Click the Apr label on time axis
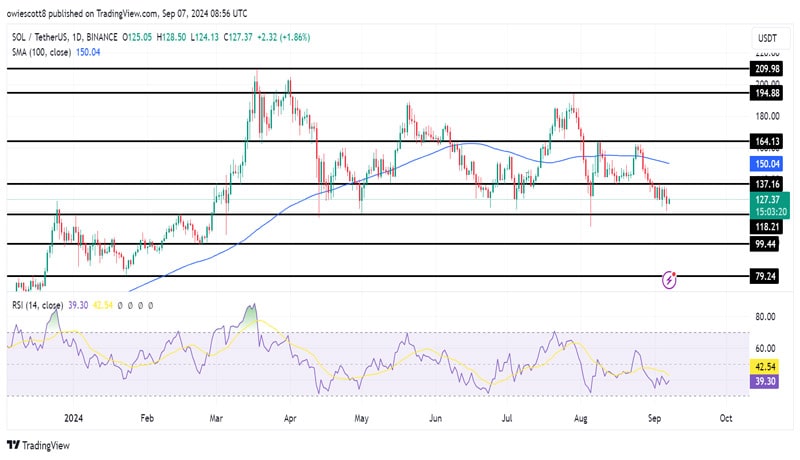Image resolution: width=800 pixels, height=460 pixels. click(x=290, y=418)
